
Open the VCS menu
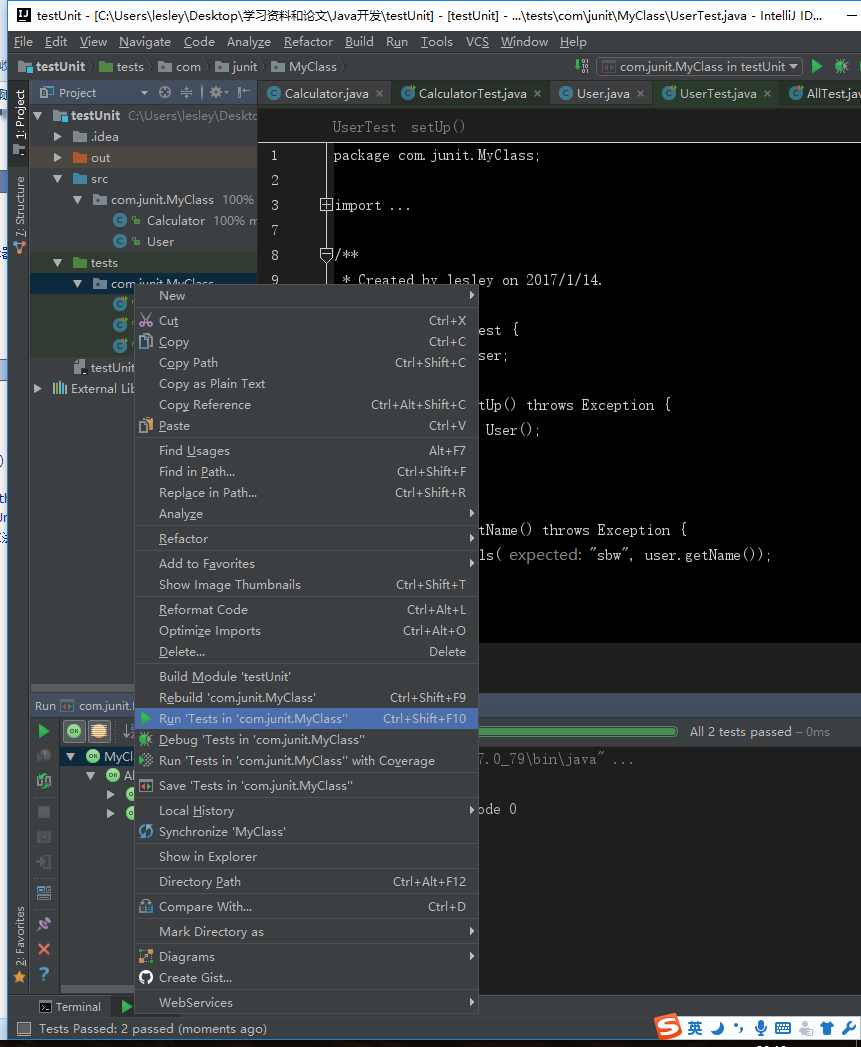point(477,41)
